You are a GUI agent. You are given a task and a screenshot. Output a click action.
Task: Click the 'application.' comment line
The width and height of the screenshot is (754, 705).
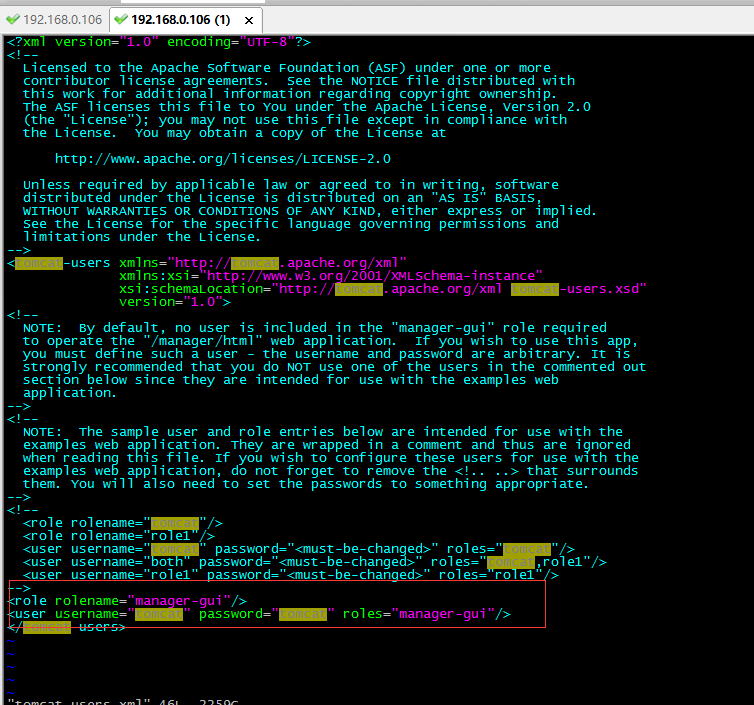pos(70,393)
